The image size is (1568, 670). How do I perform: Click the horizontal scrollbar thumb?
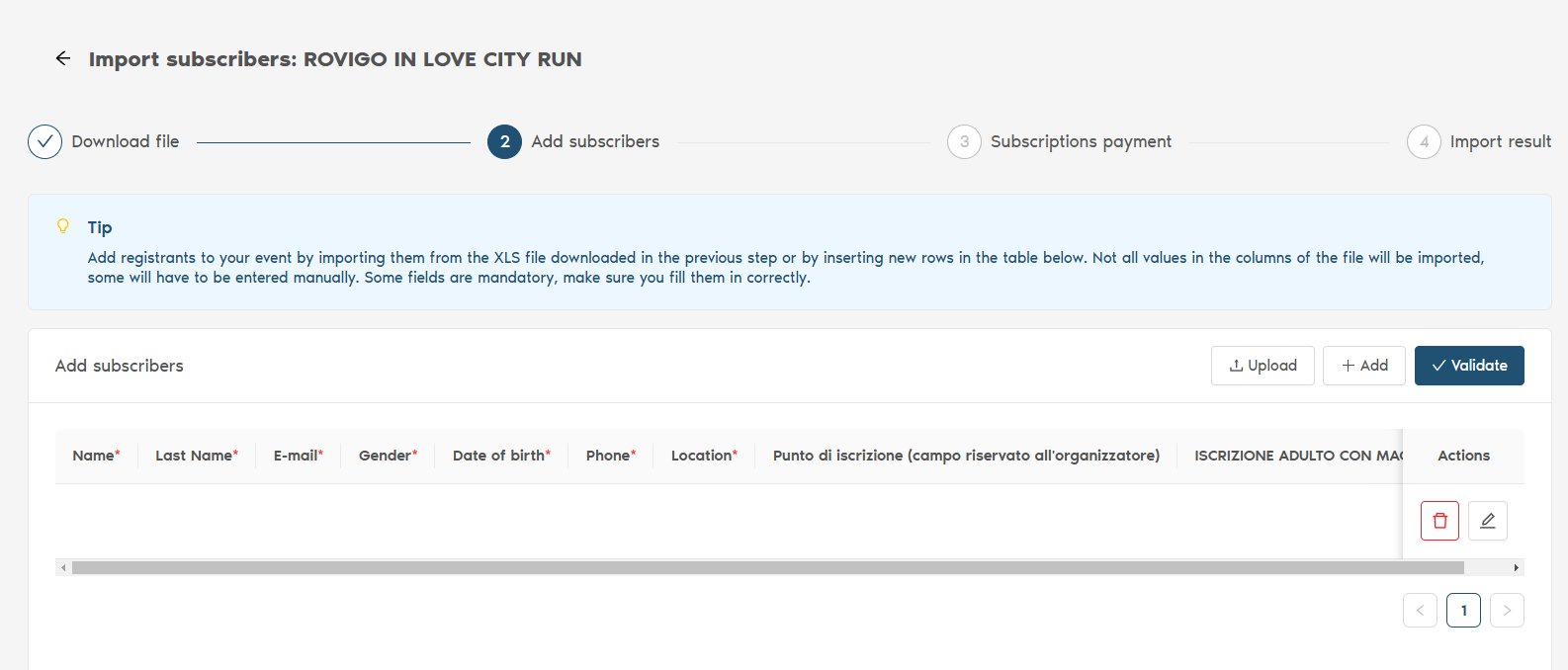[767, 568]
